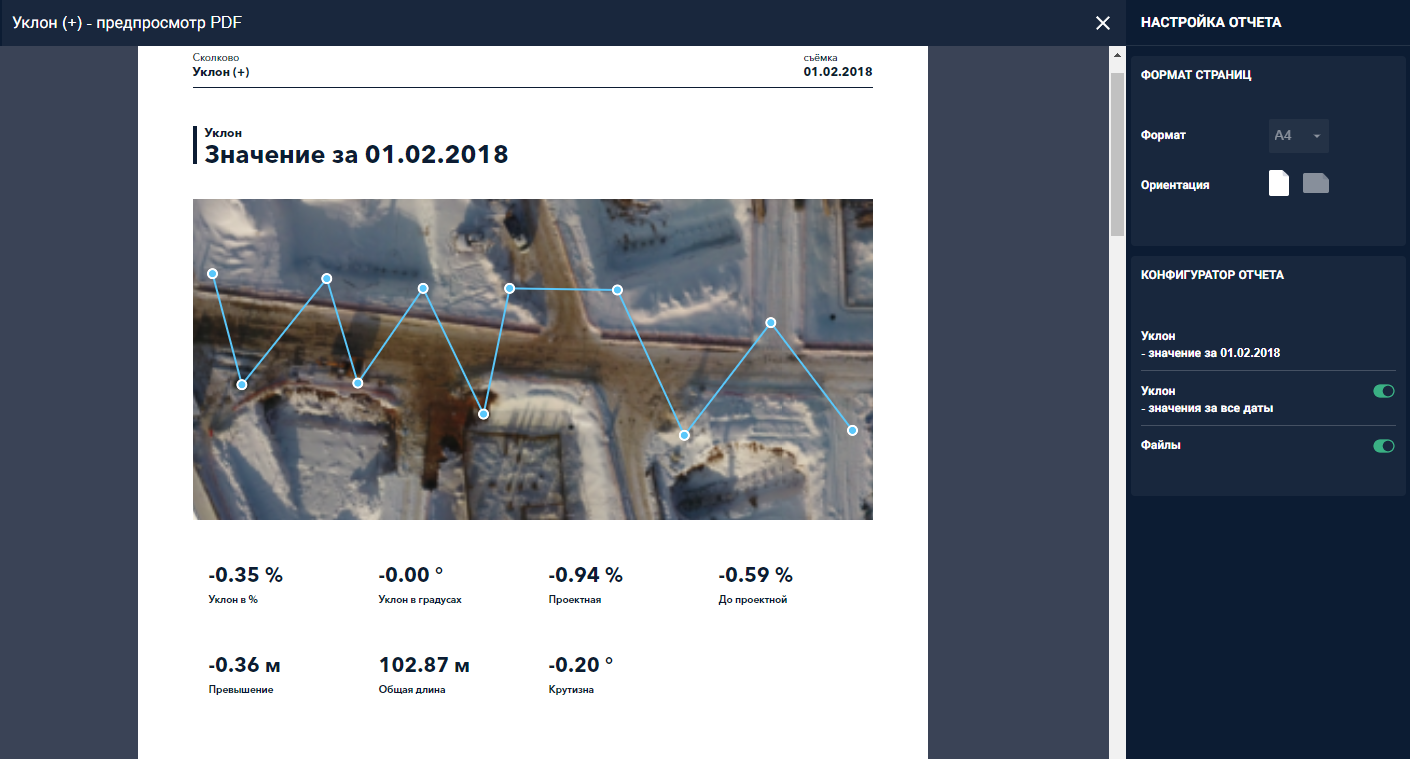Select portrait page orientation icon
This screenshot has height=759, width=1410.
(1278, 183)
